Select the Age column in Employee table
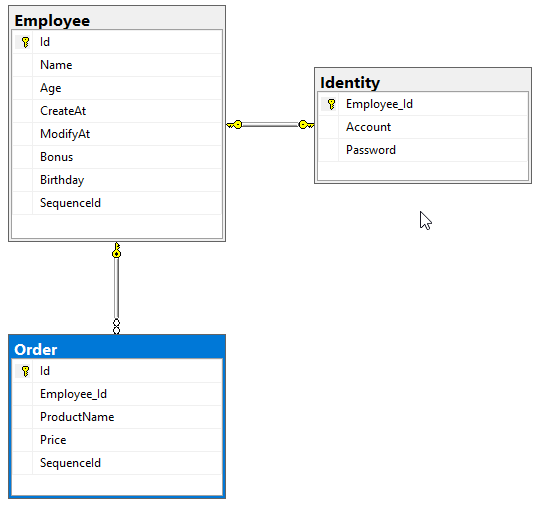 117,88
